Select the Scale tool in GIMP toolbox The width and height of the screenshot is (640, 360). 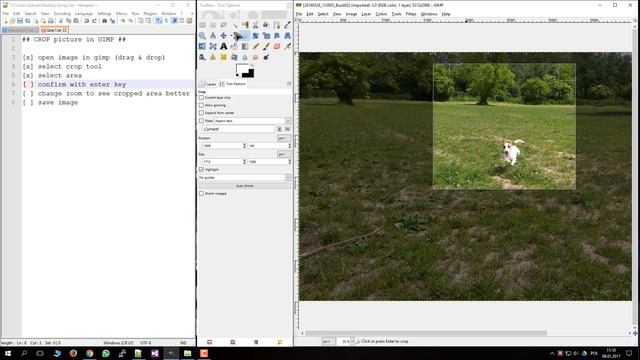(266, 36)
